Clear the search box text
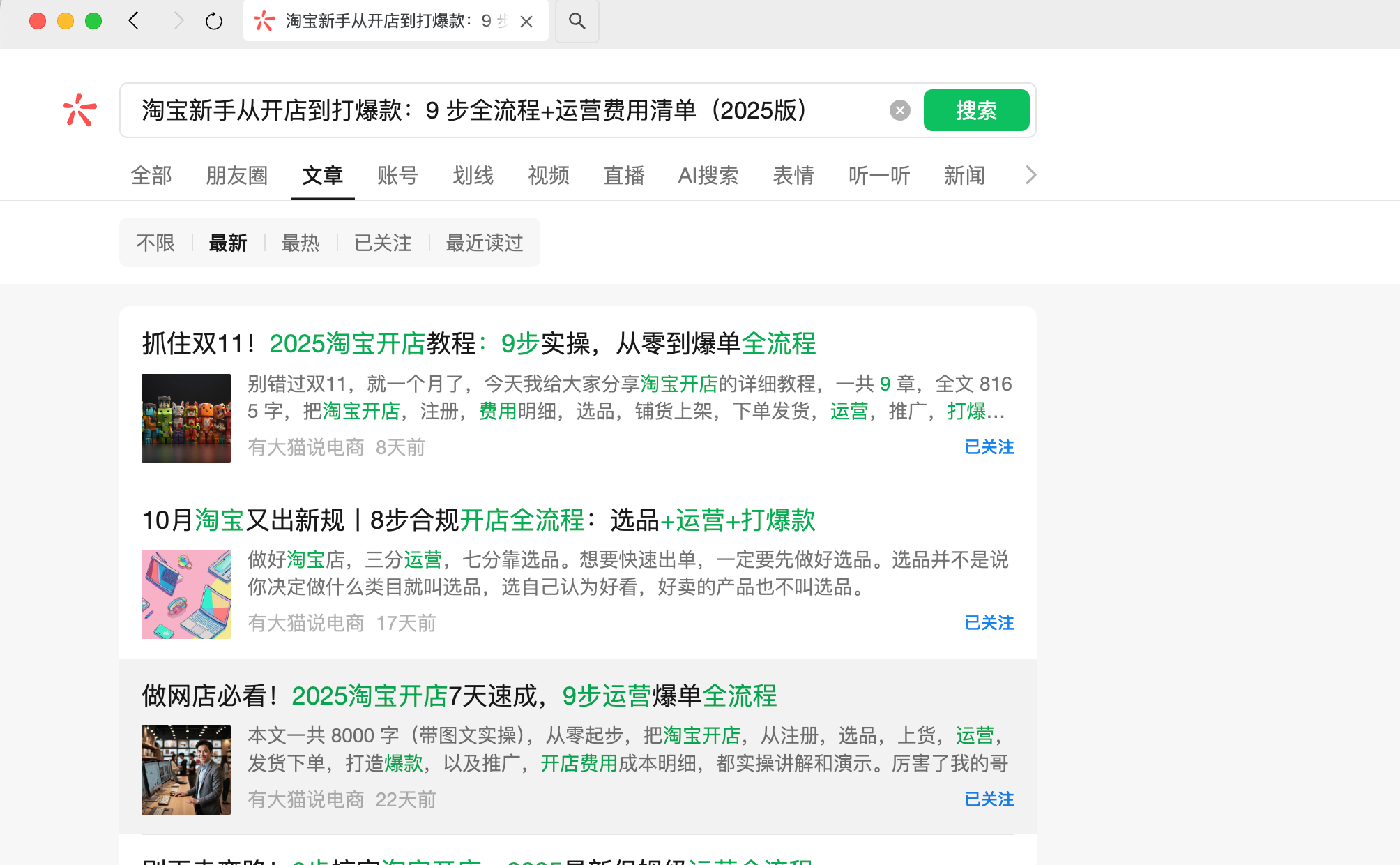This screenshot has width=1400, height=865. click(899, 110)
